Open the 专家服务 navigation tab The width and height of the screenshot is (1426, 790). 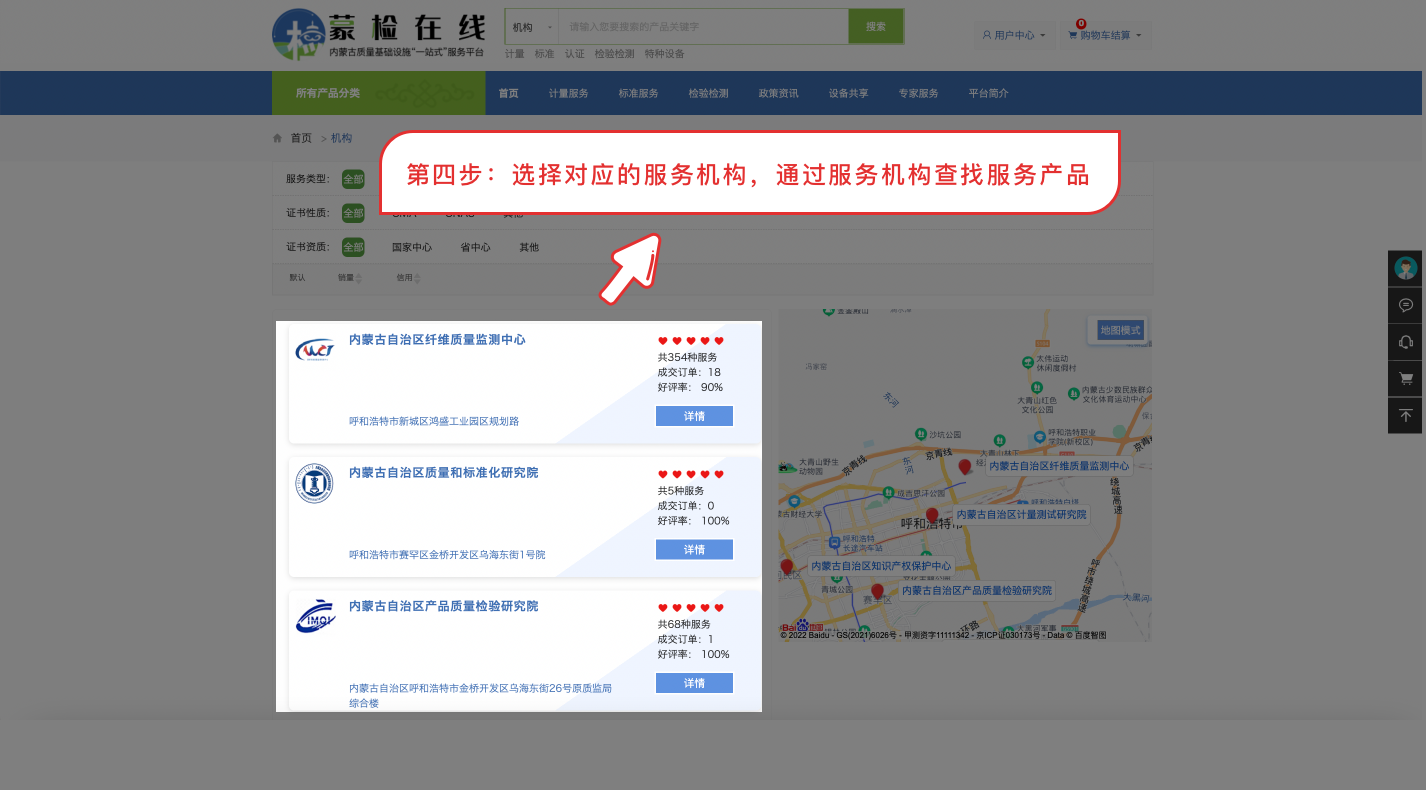point(918,93)
